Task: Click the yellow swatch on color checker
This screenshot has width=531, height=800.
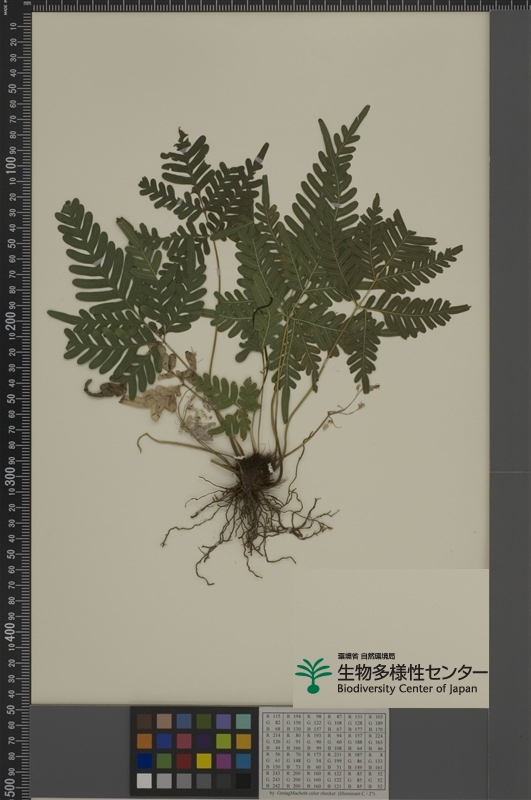Action: [204, 761]
